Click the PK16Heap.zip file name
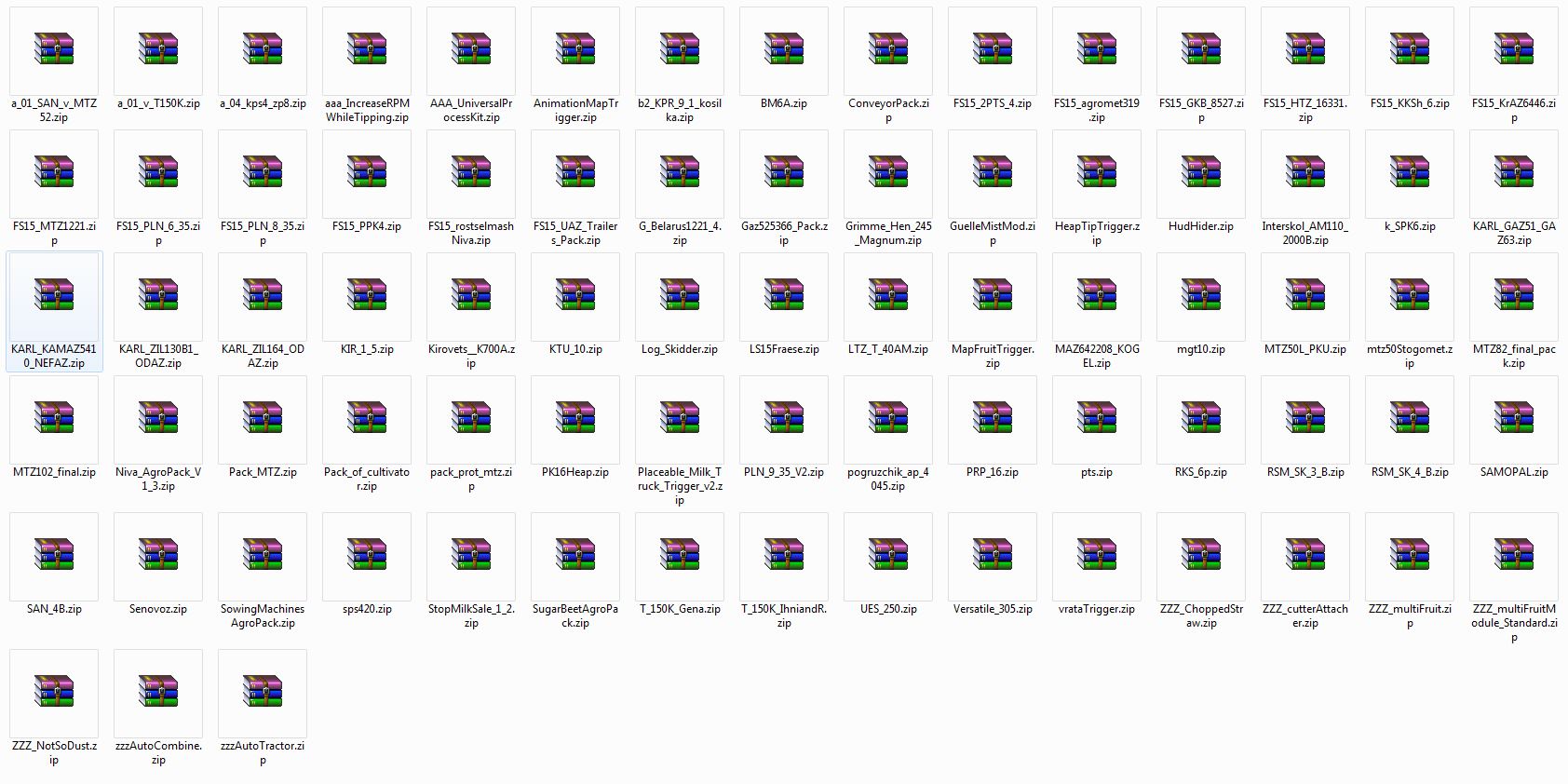The image size is (1568, 784). (x=575, y=472)
